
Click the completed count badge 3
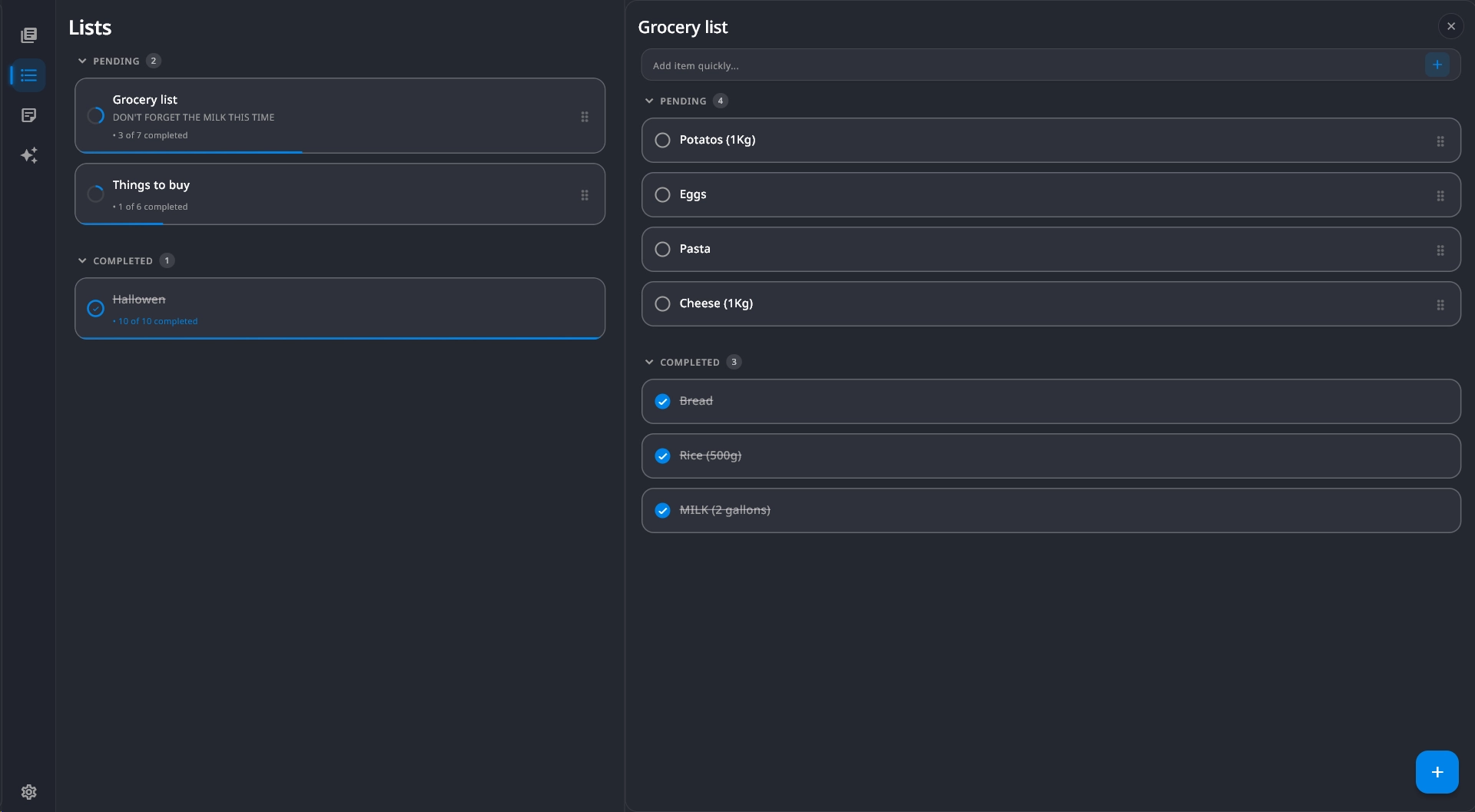tap(734, 362)
